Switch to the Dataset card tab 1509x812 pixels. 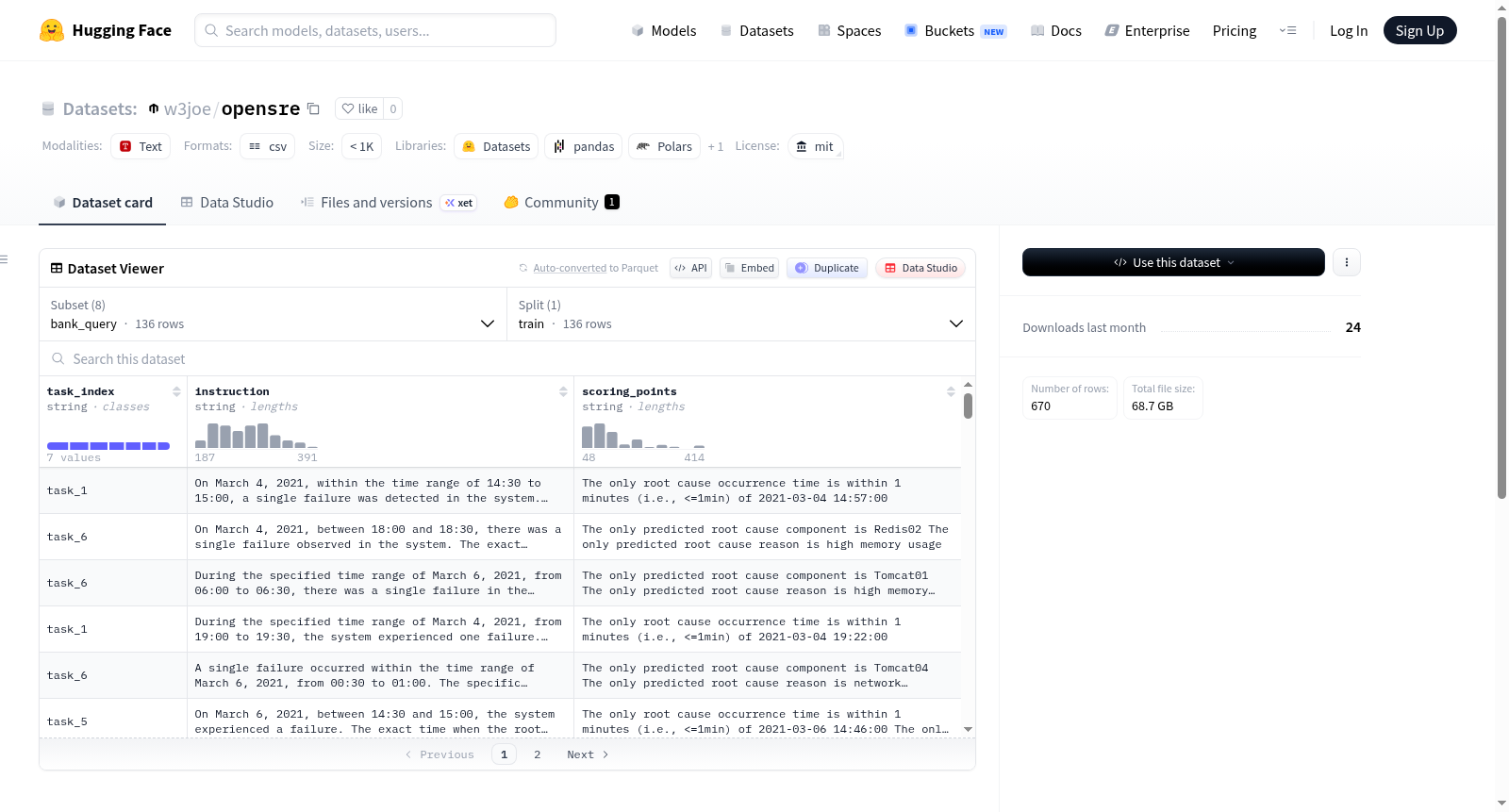tap(103, 203)
